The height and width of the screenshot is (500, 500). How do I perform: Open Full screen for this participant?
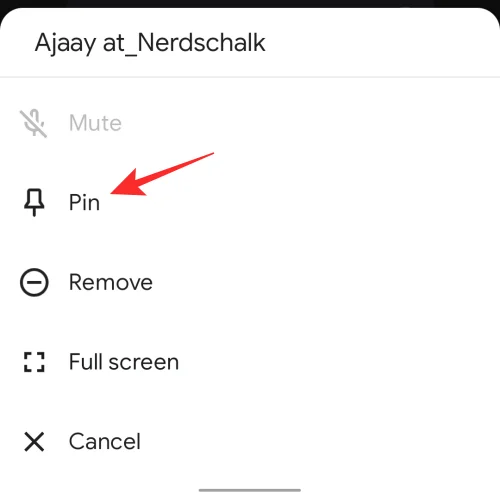click(250, 362)
